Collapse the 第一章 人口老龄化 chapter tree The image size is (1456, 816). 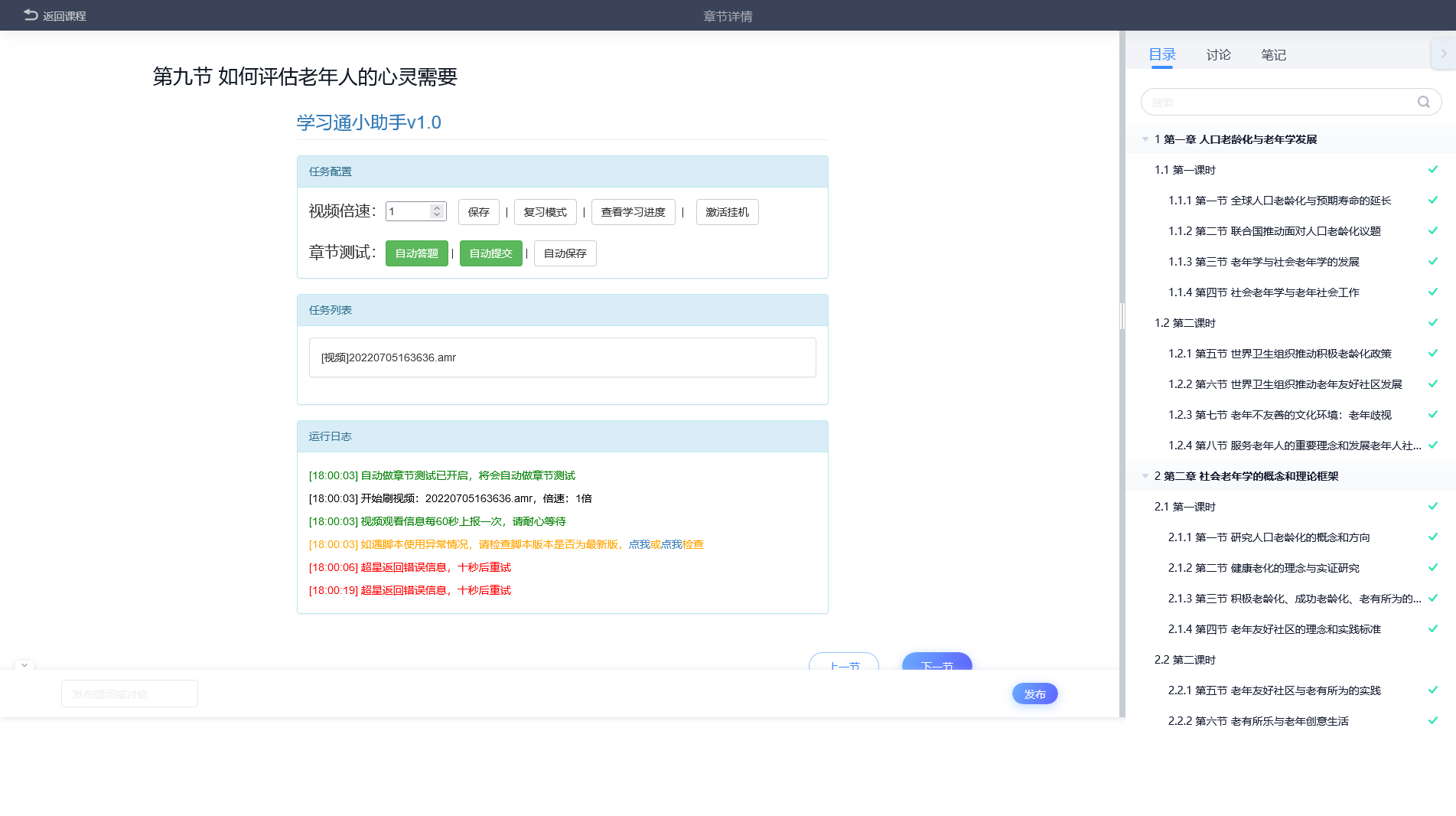(1145, 139)
